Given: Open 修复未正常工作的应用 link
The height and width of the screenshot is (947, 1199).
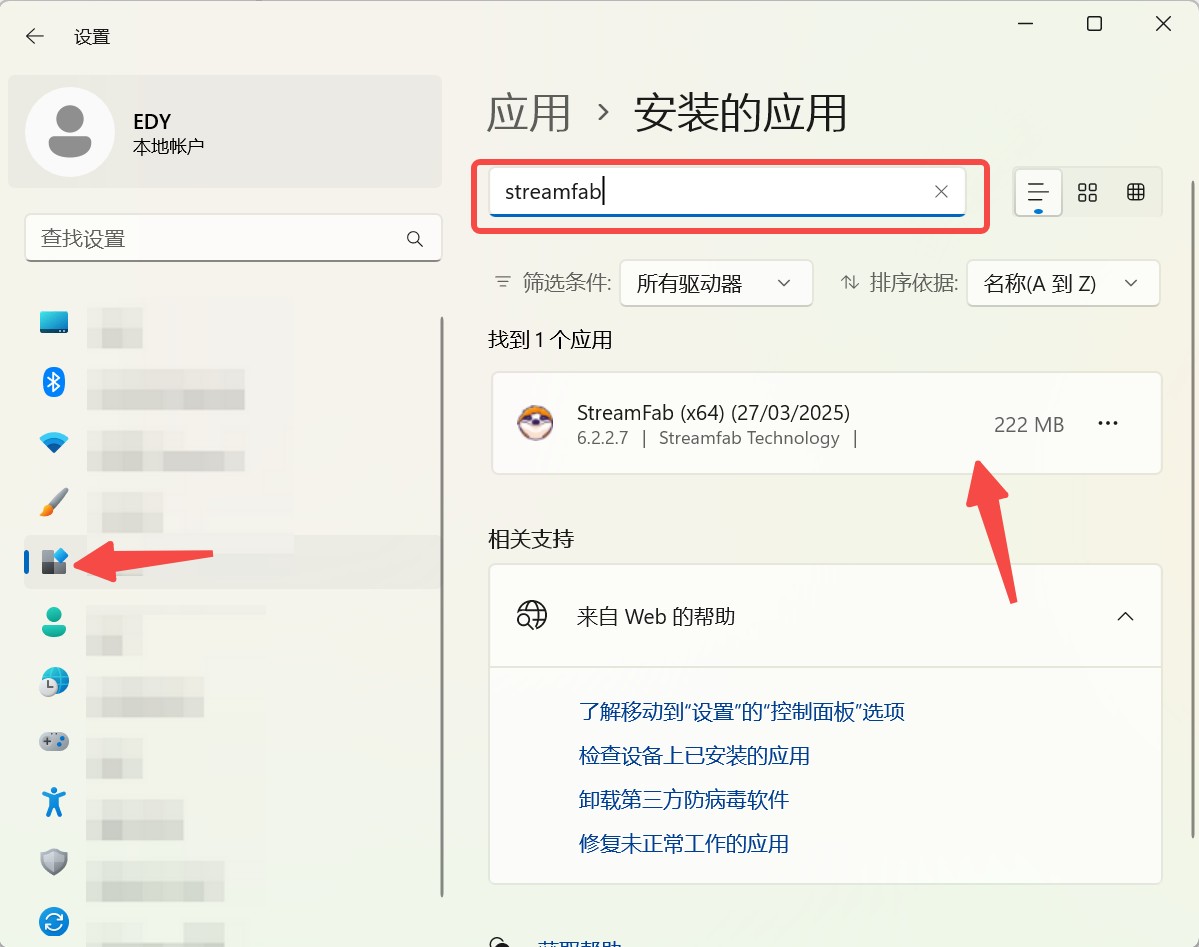Looking at the screenshot, I should pyautogui.click(x=684, y=844).
